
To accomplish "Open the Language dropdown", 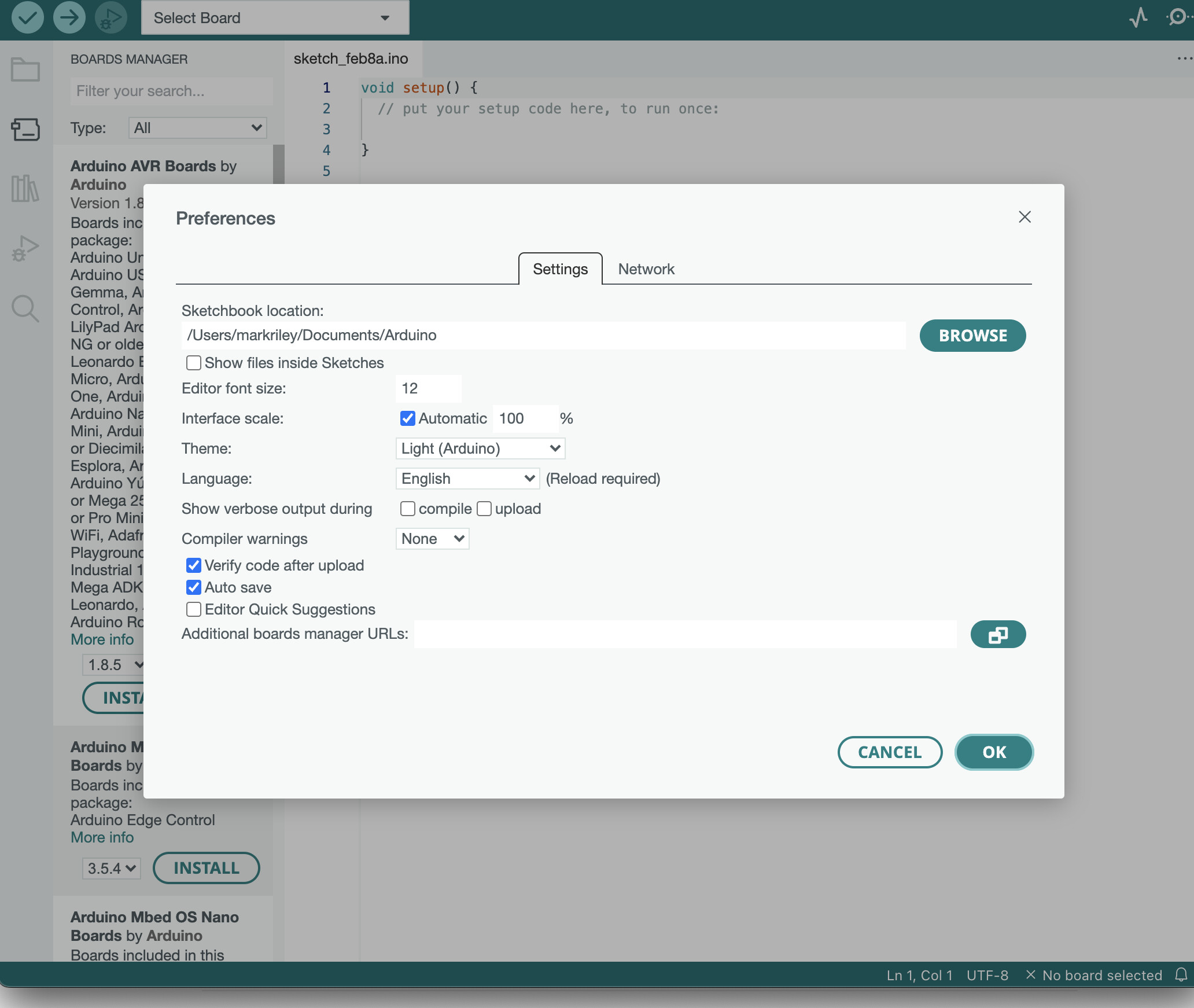I will coord(467,479).
